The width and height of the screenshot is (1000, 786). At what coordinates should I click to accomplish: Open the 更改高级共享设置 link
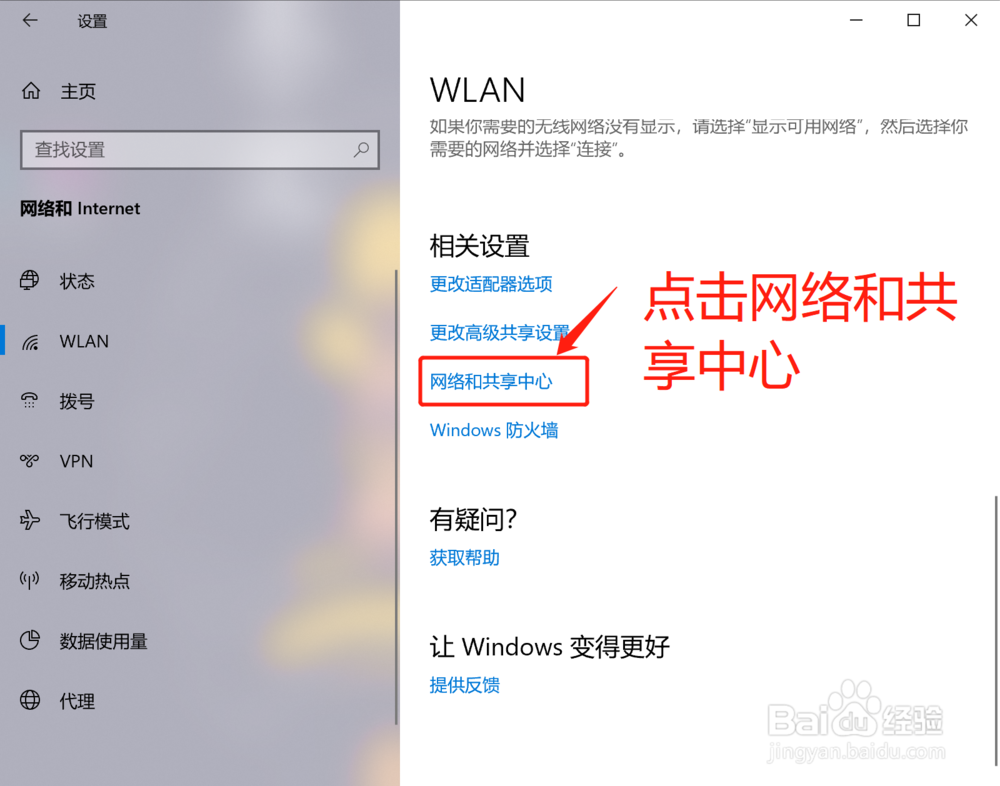coord(499,332)
